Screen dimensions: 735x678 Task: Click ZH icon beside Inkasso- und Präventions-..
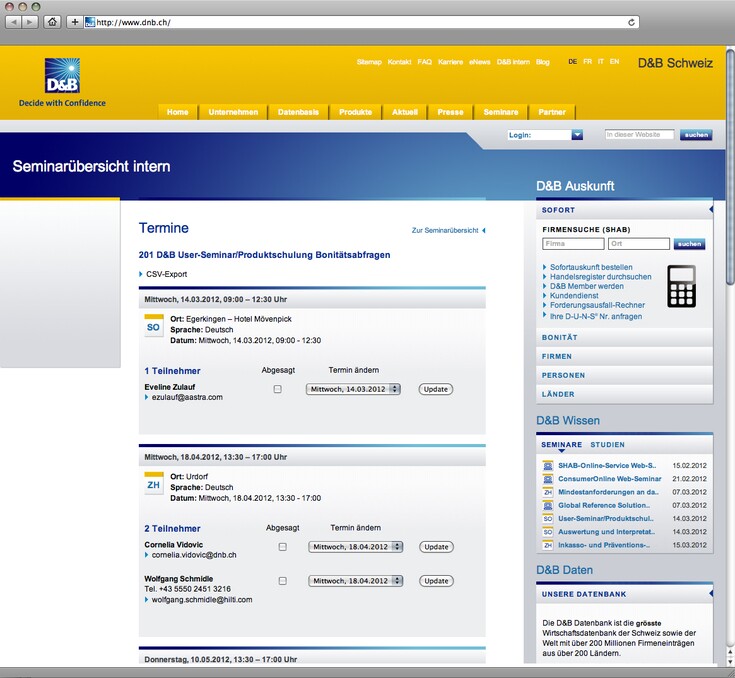[548, 545]
